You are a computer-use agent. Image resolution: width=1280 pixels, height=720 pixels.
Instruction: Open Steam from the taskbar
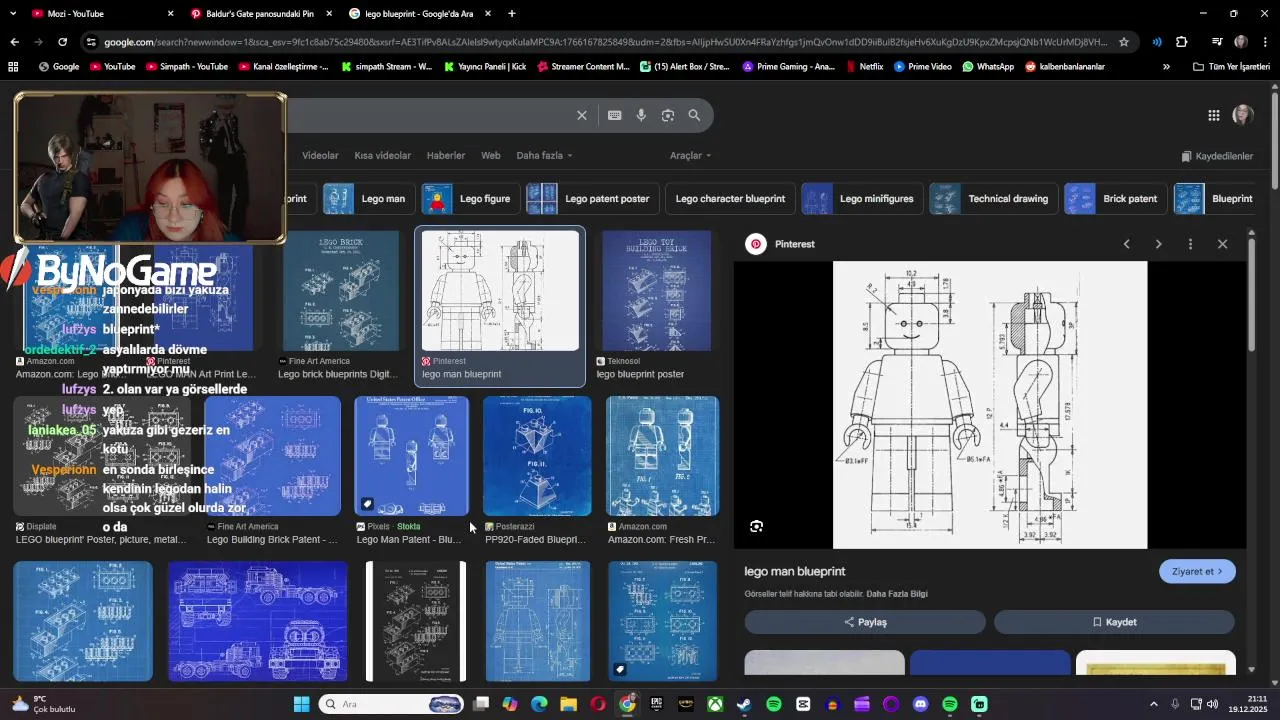744,704
